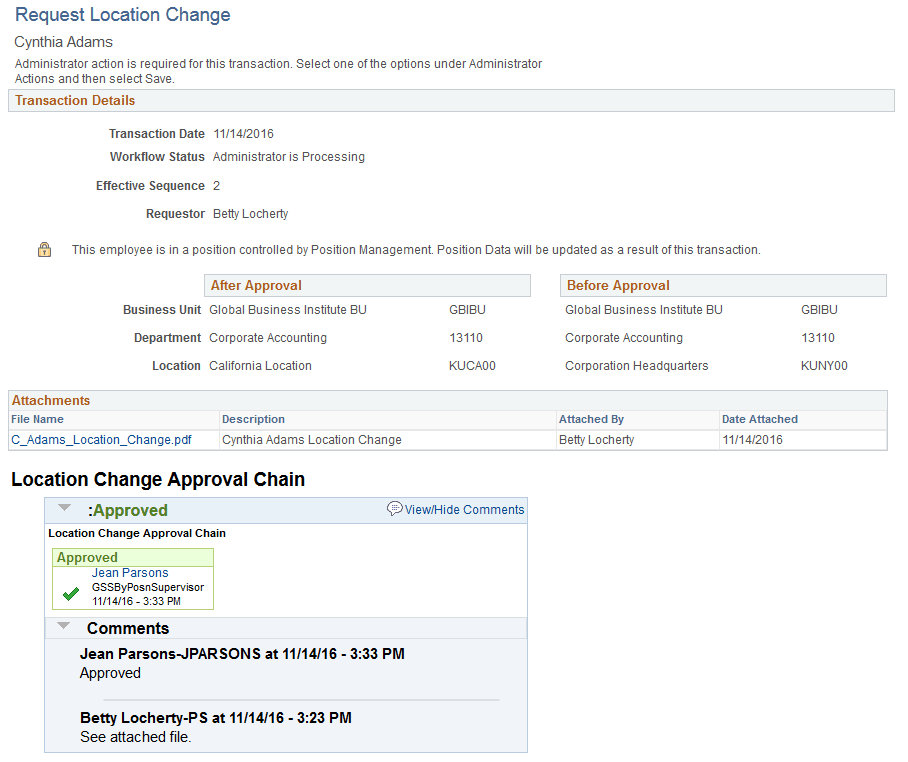This screenshot has height=762, width=908.
Task: Open the C_Adams_Location_Change.pdf attachment
Action: pos(101,440)
